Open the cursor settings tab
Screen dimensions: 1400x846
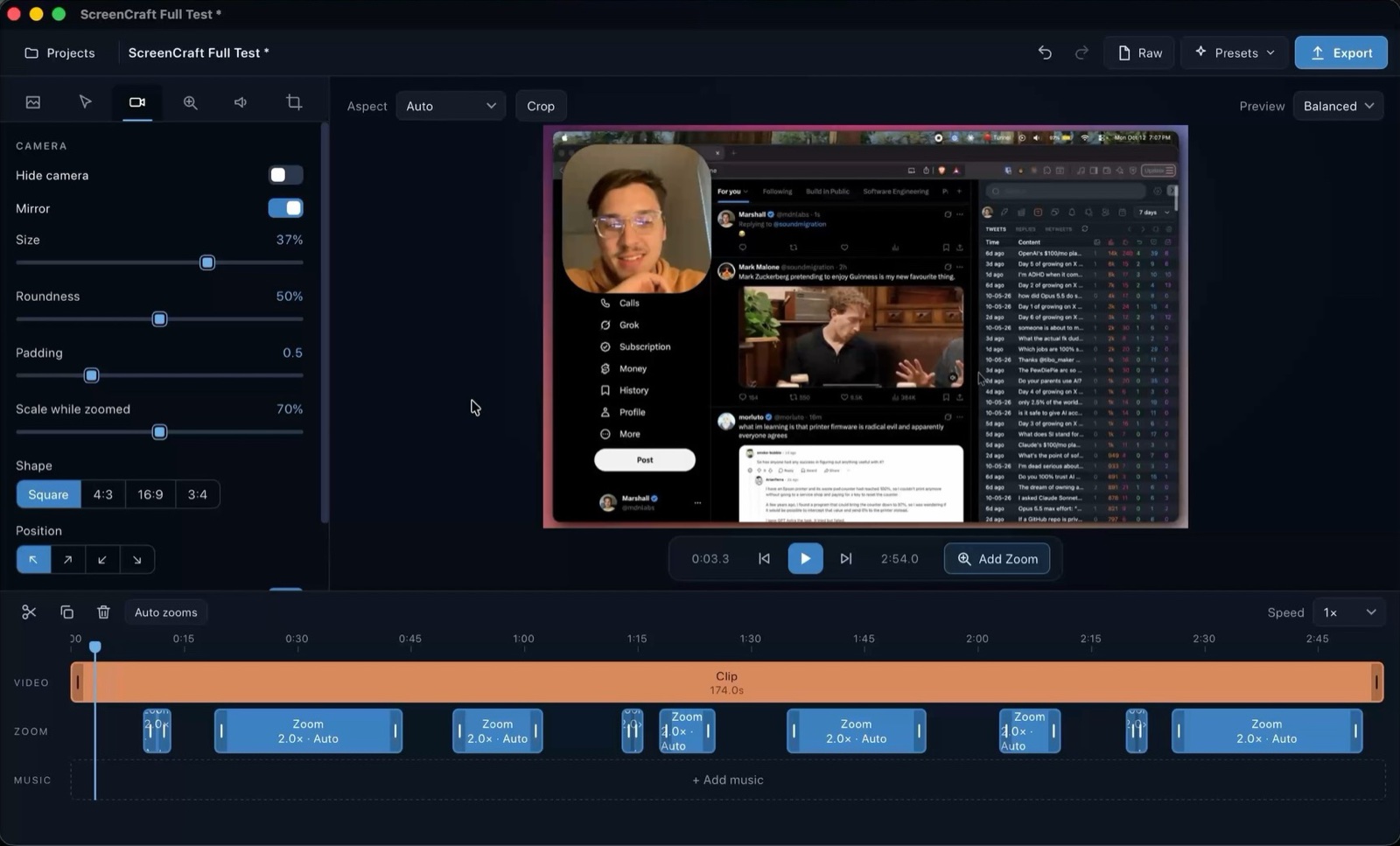pyautogui.click(x=85, y=102)
